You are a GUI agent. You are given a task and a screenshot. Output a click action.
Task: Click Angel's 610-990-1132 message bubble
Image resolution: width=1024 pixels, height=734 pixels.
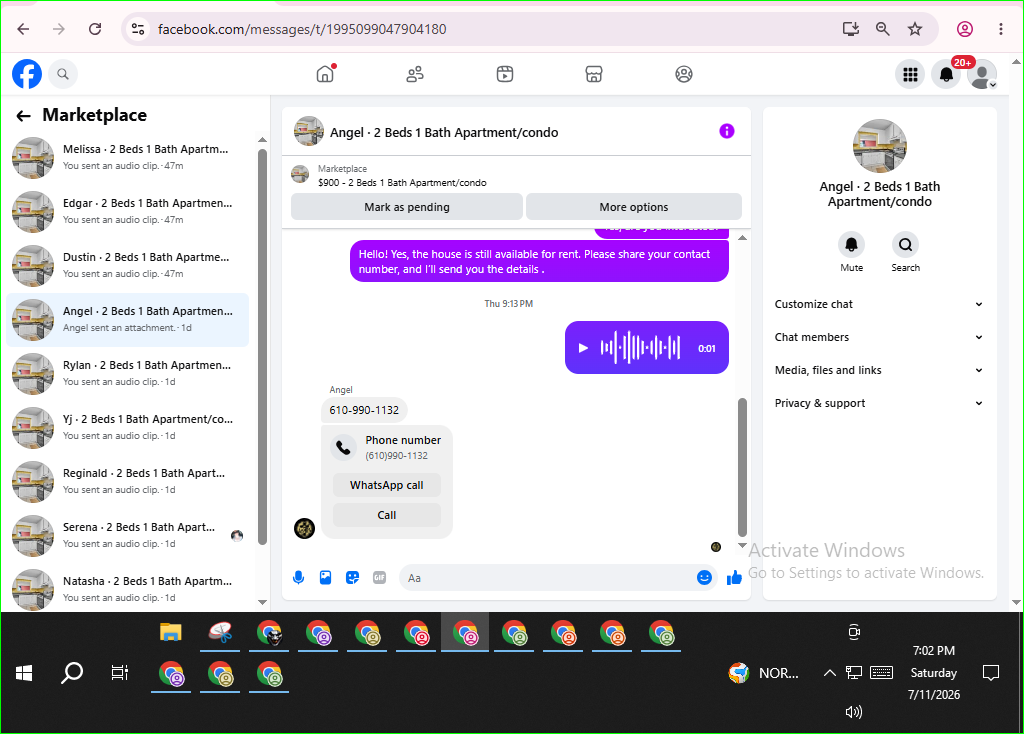[364, 410]
